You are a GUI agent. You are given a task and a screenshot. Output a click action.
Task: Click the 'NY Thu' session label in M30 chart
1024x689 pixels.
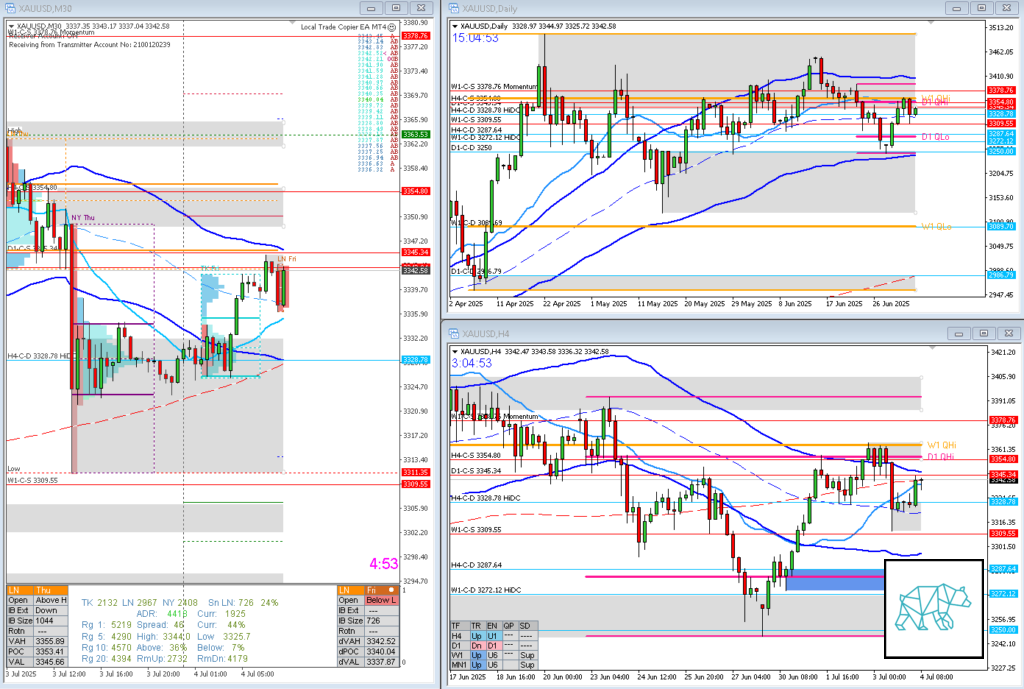83,218
